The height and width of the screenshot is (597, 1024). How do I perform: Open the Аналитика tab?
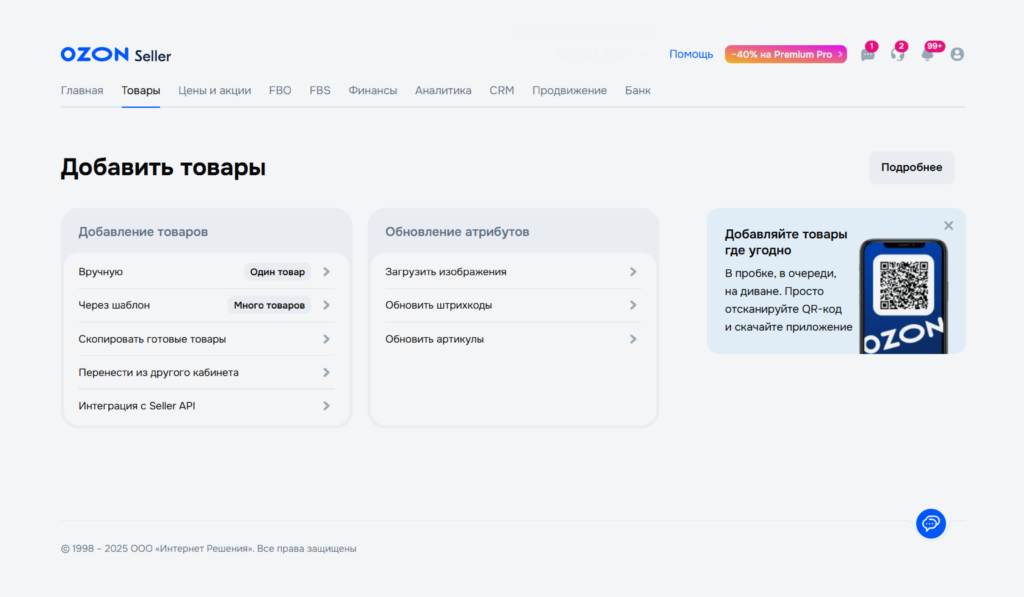[443, 90]
